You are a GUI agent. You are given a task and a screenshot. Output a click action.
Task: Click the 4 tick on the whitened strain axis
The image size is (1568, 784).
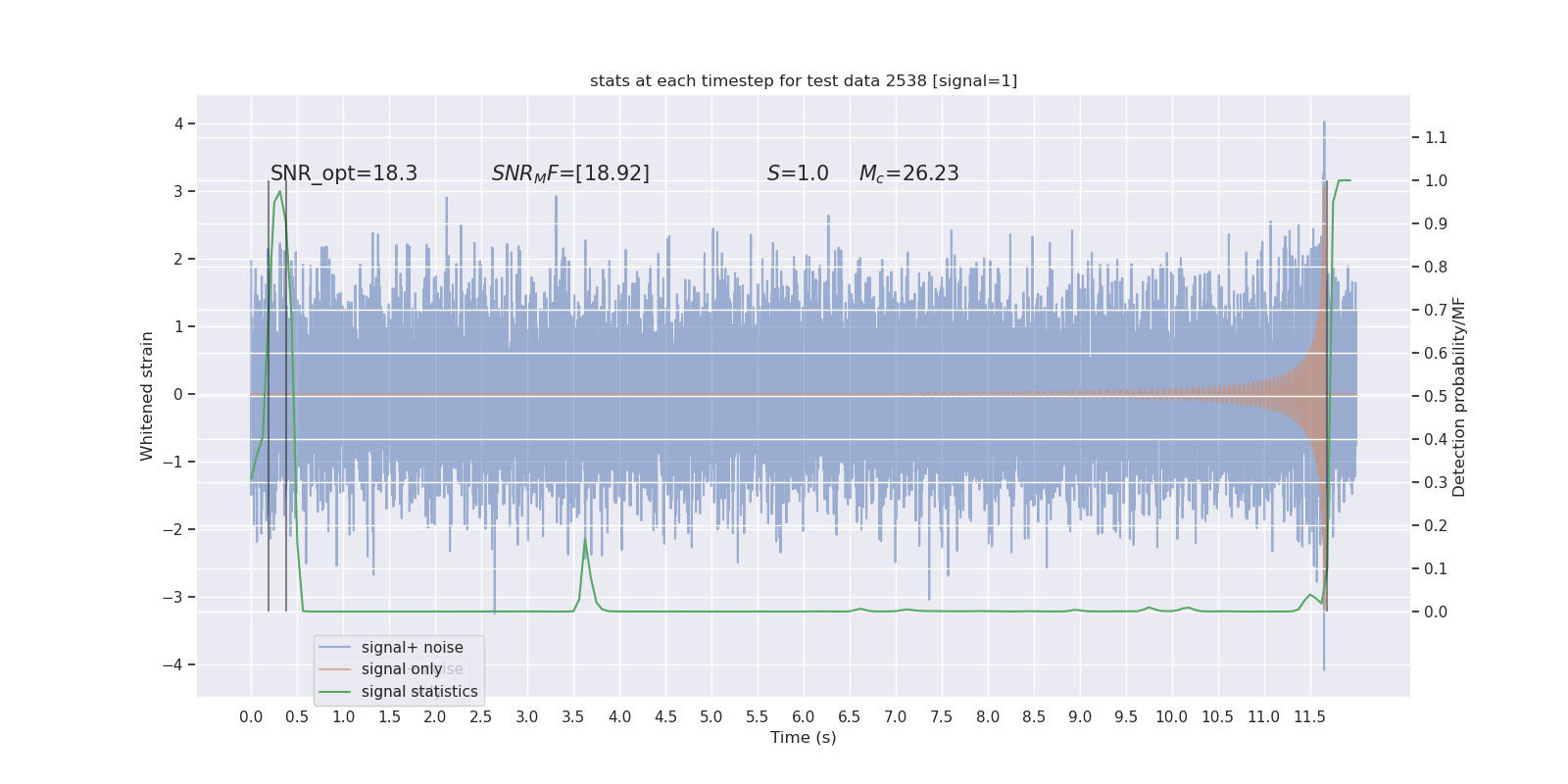coord(179,123)
